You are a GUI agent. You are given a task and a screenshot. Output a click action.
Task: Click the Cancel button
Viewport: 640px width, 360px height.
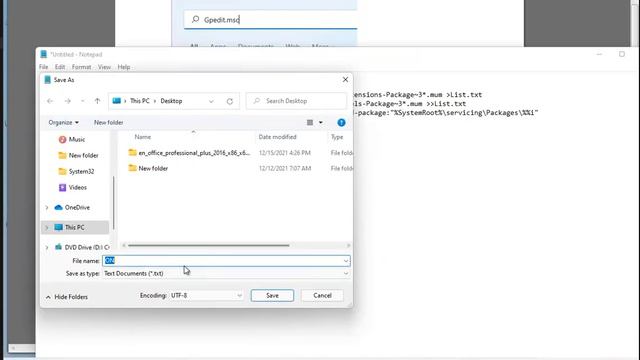point(322,296)
